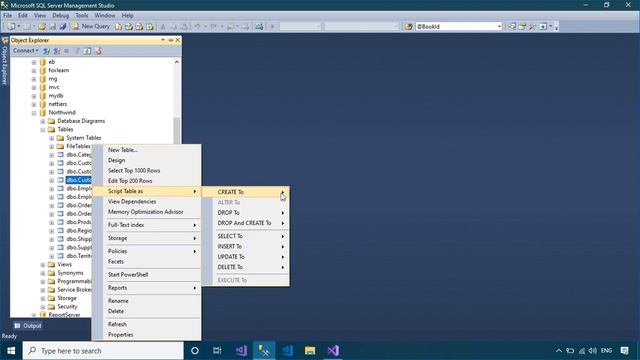640x360 pixels.
Task: Choose Start PowerShell
Action: tap(147, 275)
